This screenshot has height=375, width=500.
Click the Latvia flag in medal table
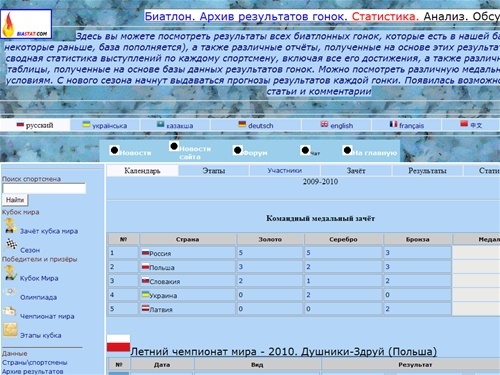[145, 309]
